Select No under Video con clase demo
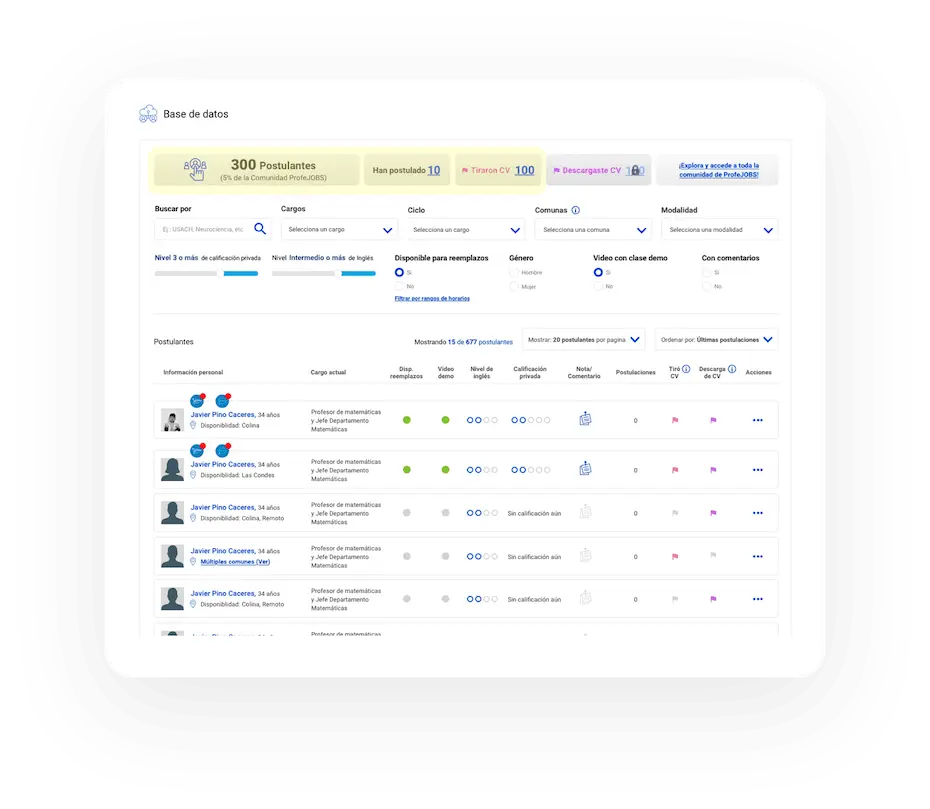 coord(598,286)
